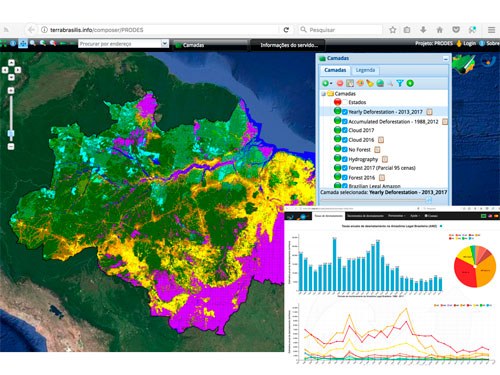
Task: Open the browser hamburger menu
Action: (x=491, y=30)
